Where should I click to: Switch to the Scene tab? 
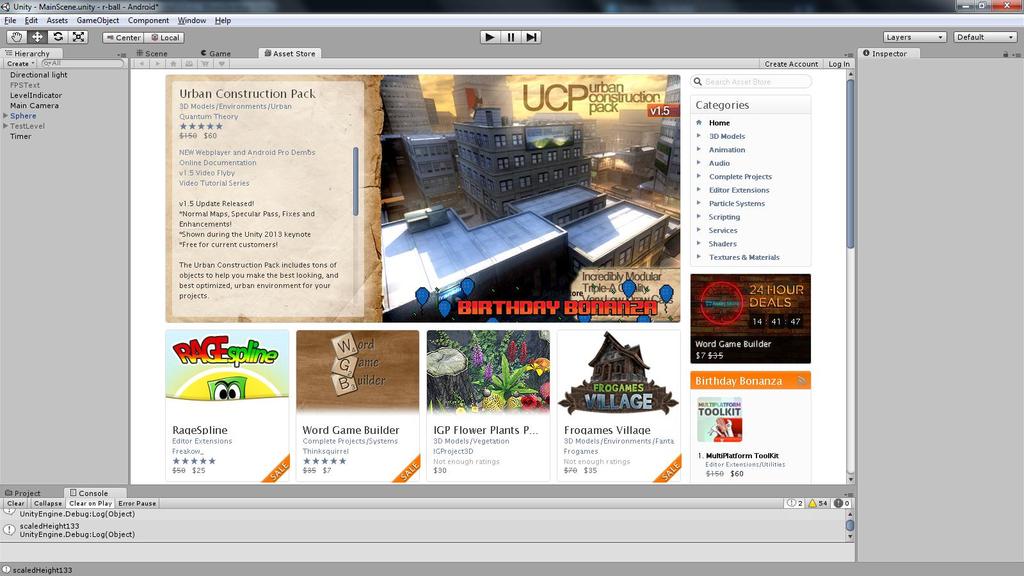pos(152,54)
